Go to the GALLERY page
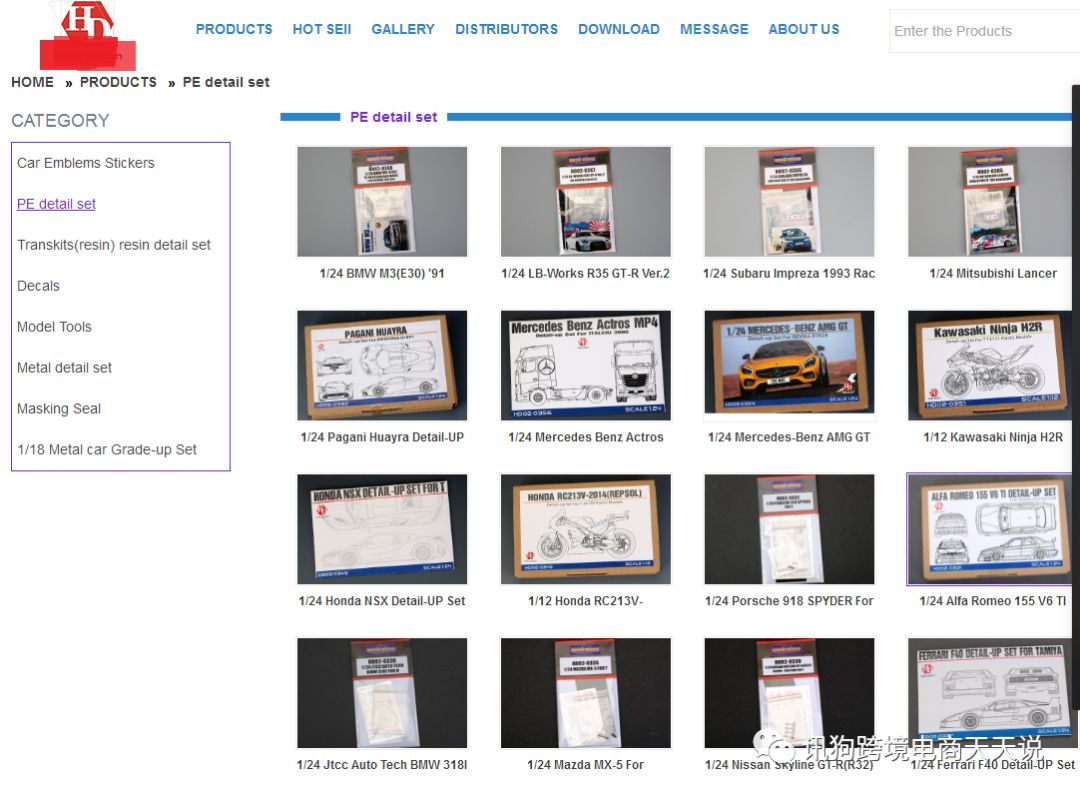 pyautogui.click(x=403, y=30)
